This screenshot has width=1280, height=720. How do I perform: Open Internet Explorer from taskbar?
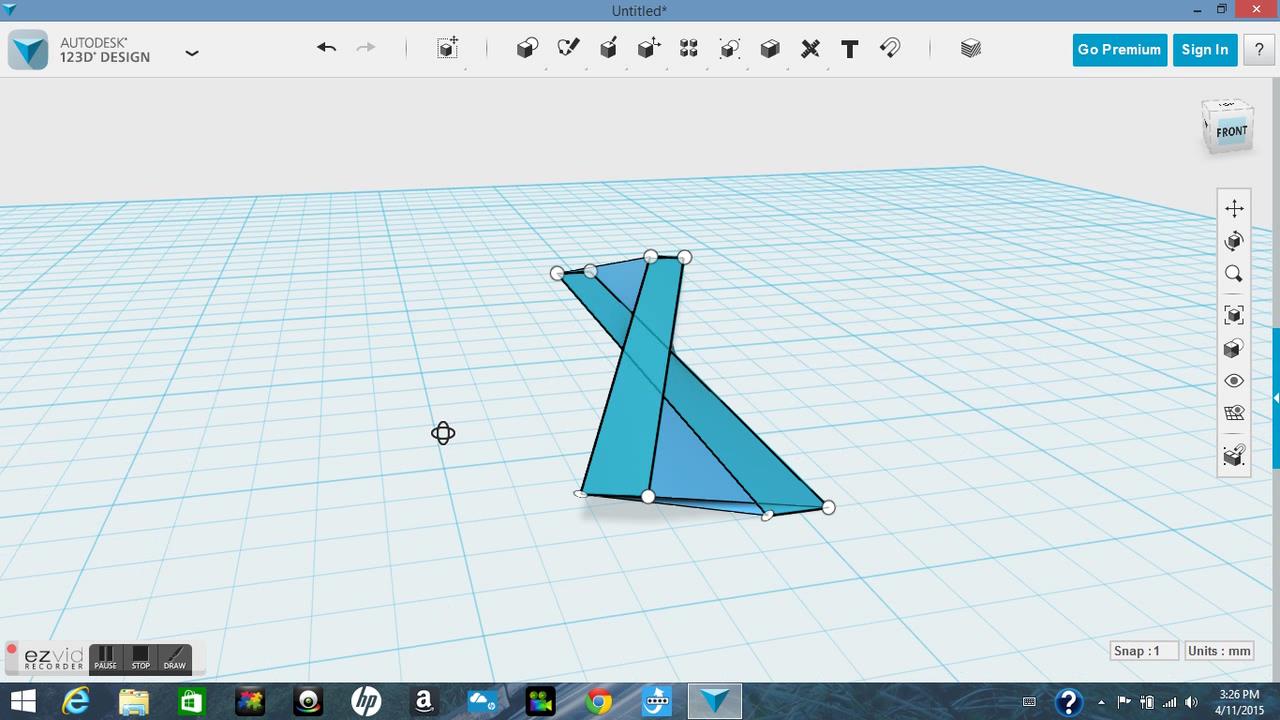coord(76,702)
